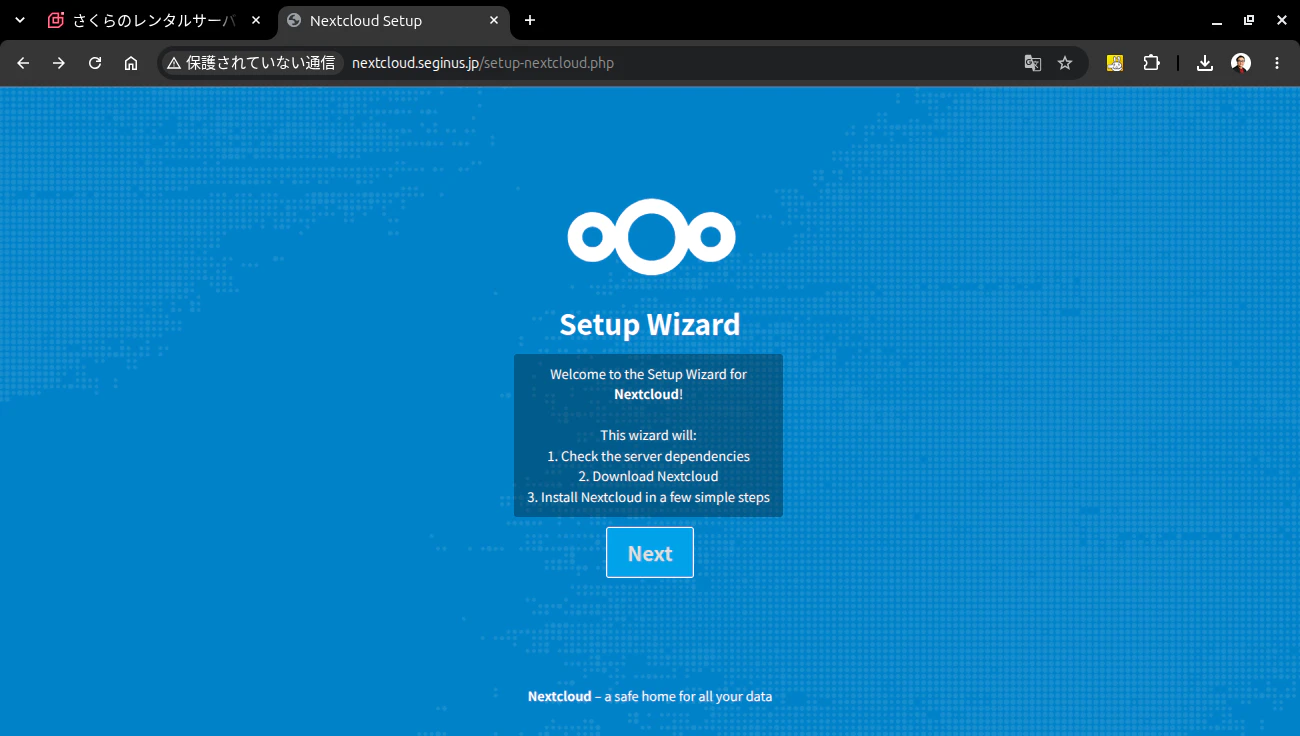Select the Nextcloud Setup tab

(x=395, y=20)
